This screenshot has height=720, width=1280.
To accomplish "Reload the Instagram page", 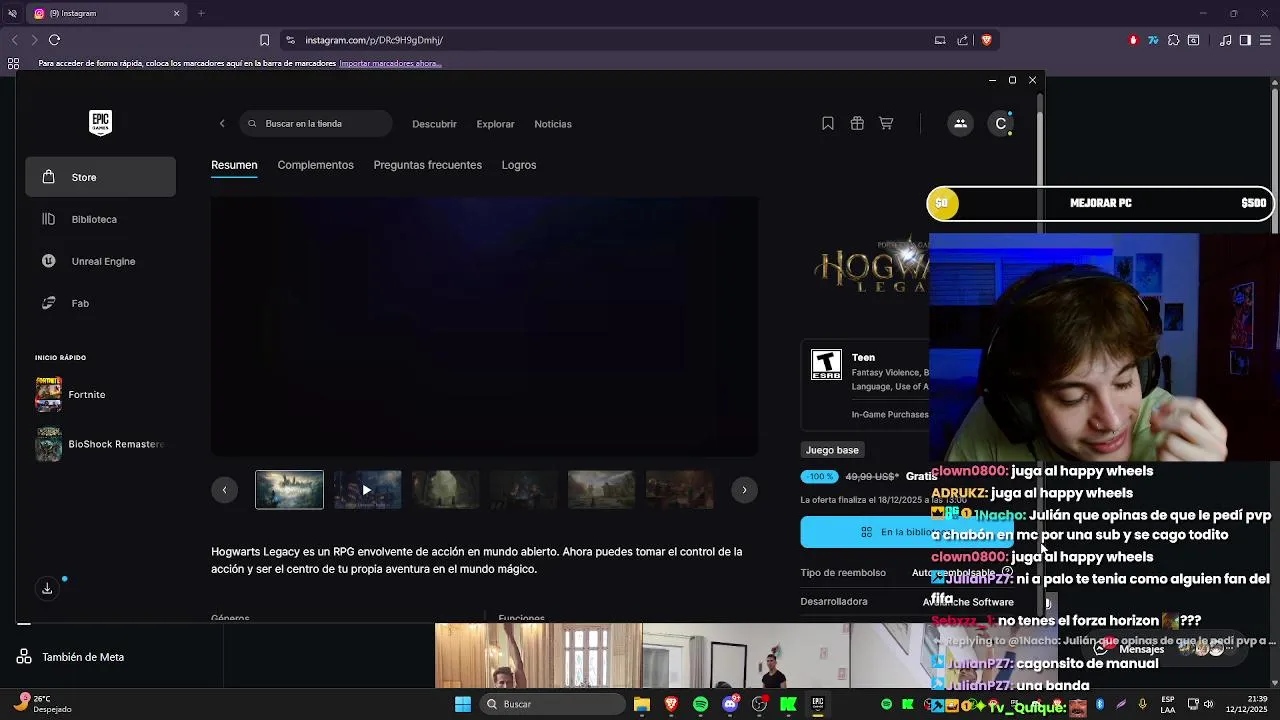I will pyautogui.click(x=54, y=40).
